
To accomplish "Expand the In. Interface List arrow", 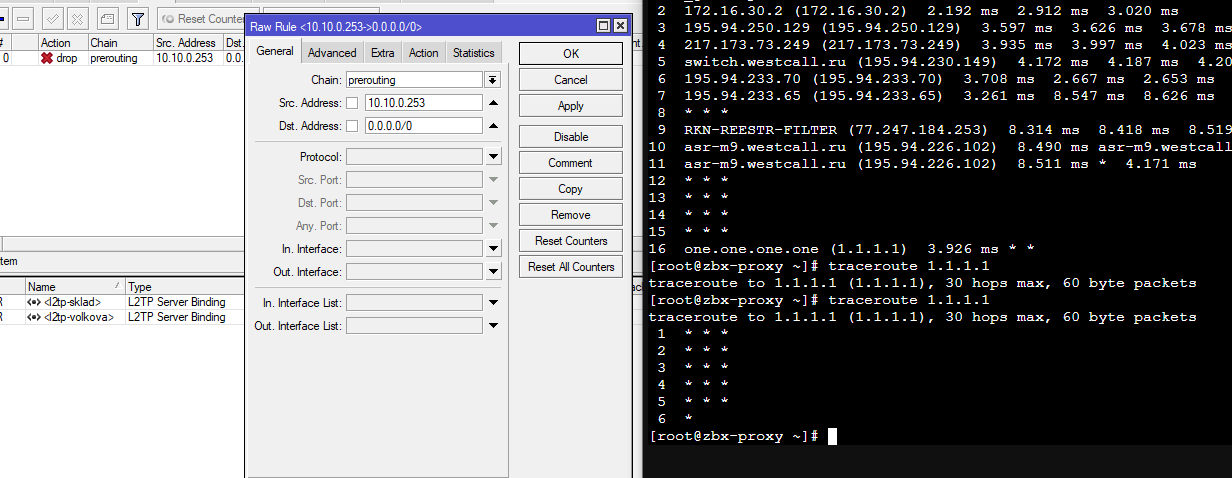I will [492, 303].
